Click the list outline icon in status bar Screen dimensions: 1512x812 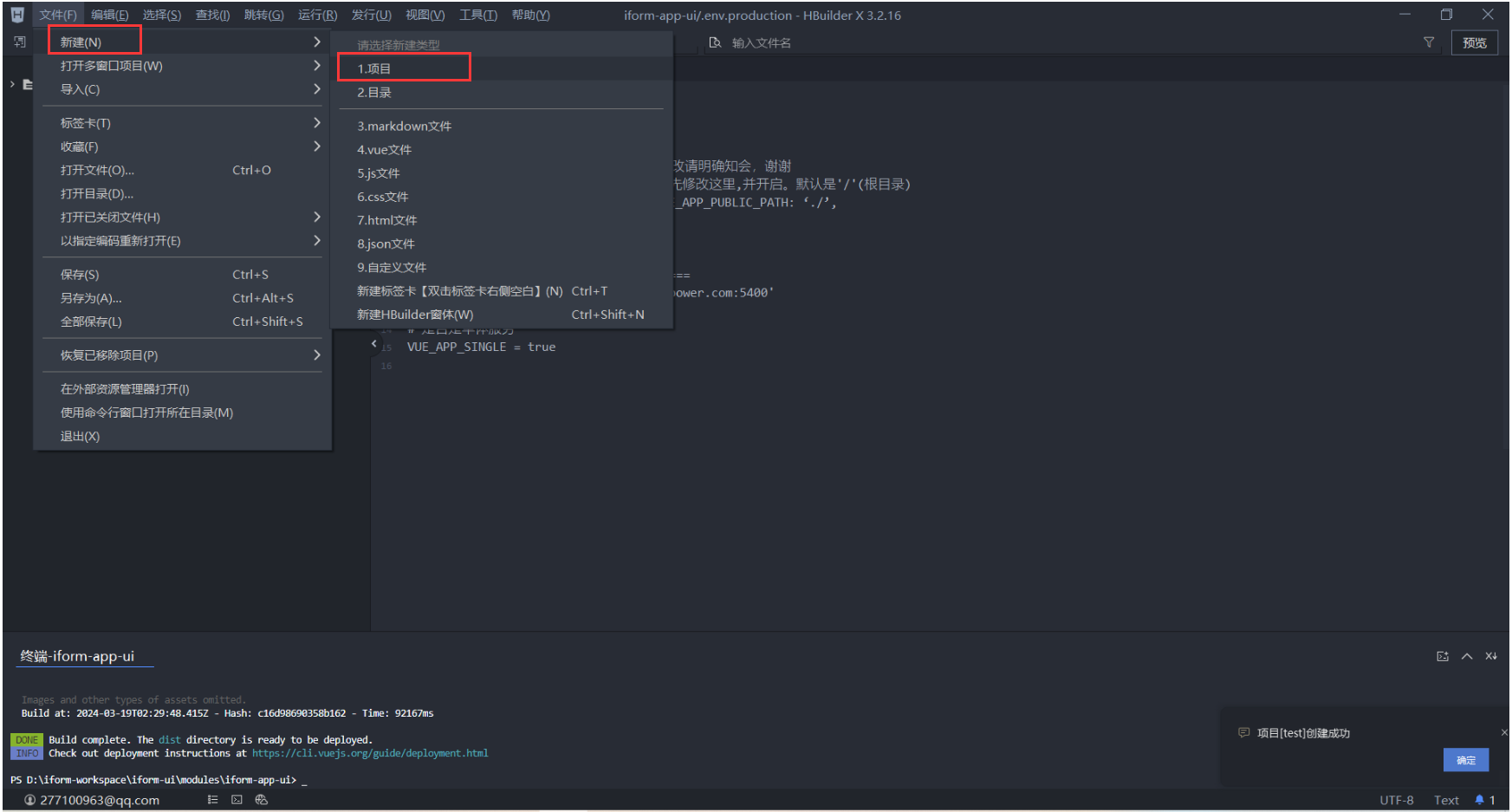[x=212, y=800]
